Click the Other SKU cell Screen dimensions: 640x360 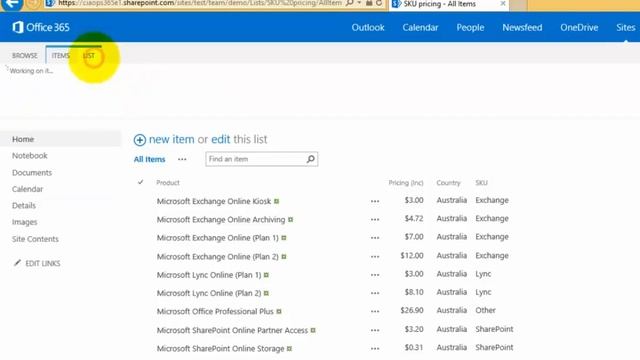pos(485,310)
